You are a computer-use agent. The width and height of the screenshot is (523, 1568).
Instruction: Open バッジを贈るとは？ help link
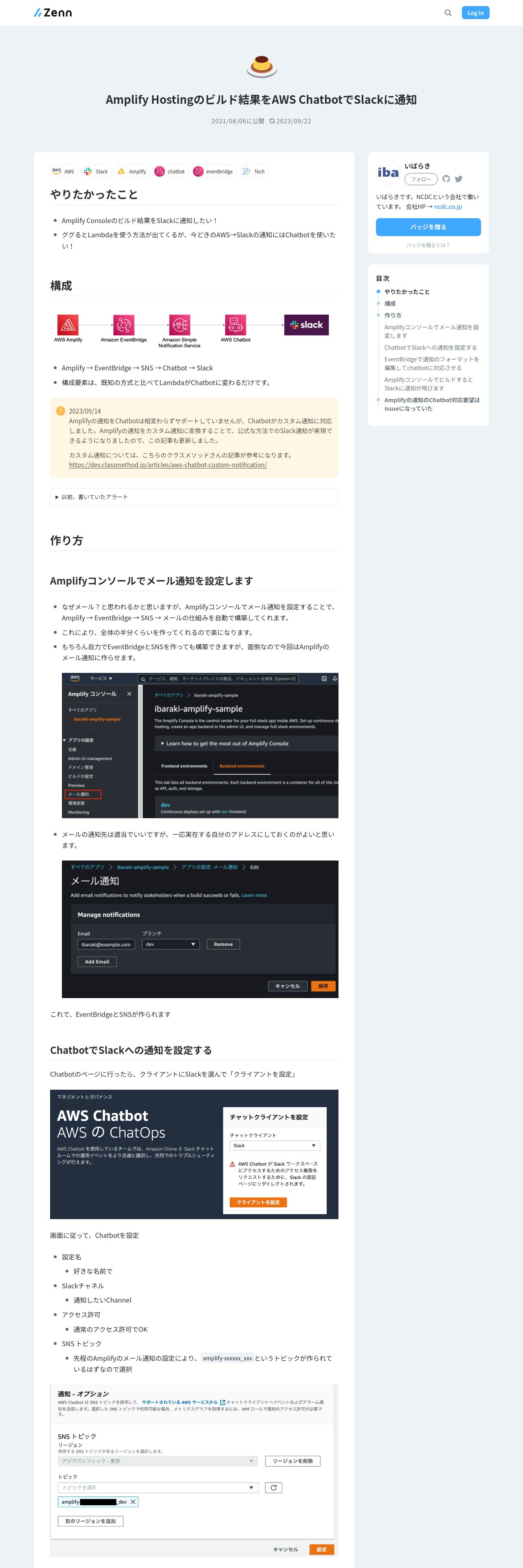(428, 245)
